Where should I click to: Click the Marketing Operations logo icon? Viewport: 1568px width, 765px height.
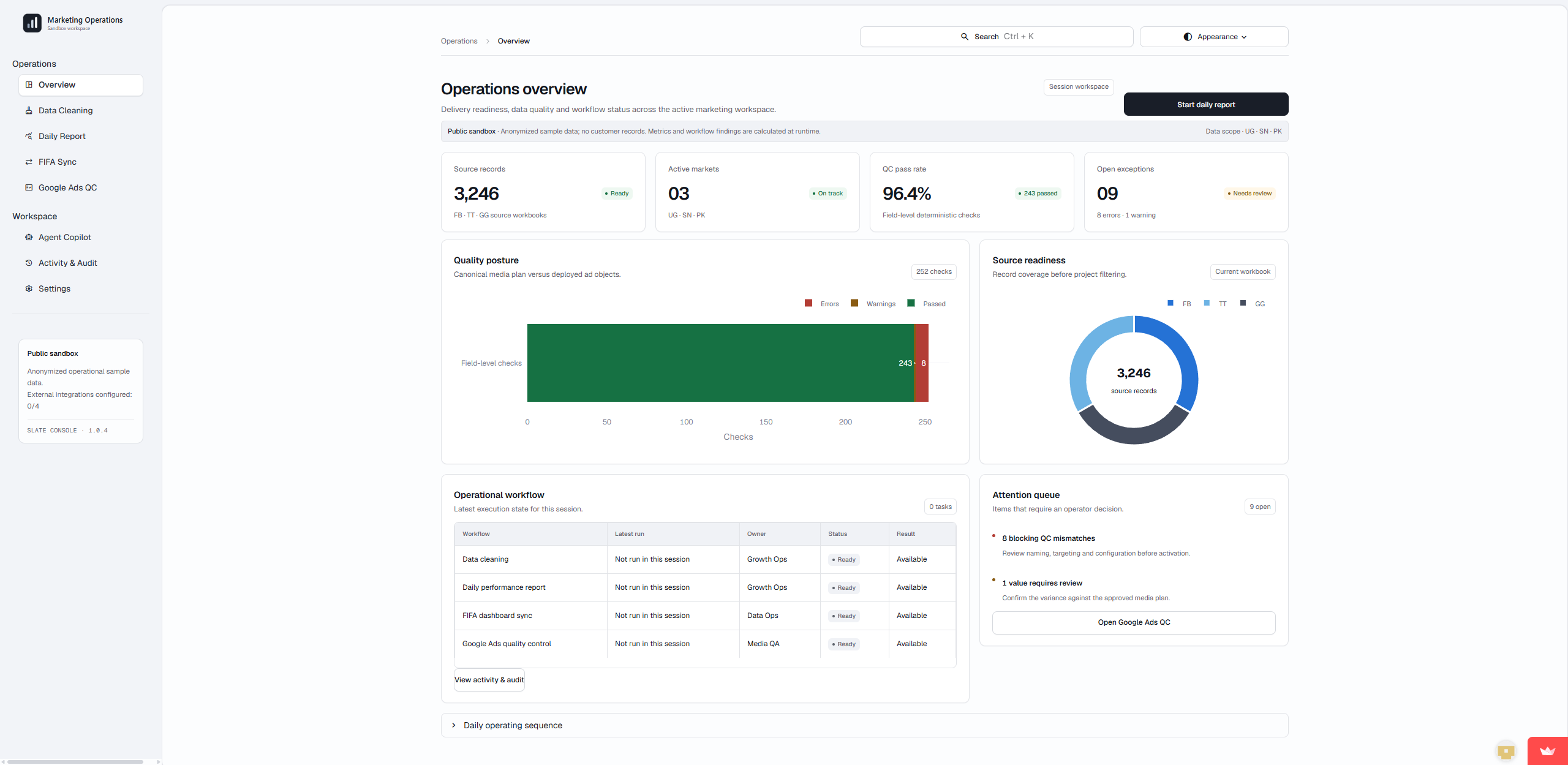point(32,23)
